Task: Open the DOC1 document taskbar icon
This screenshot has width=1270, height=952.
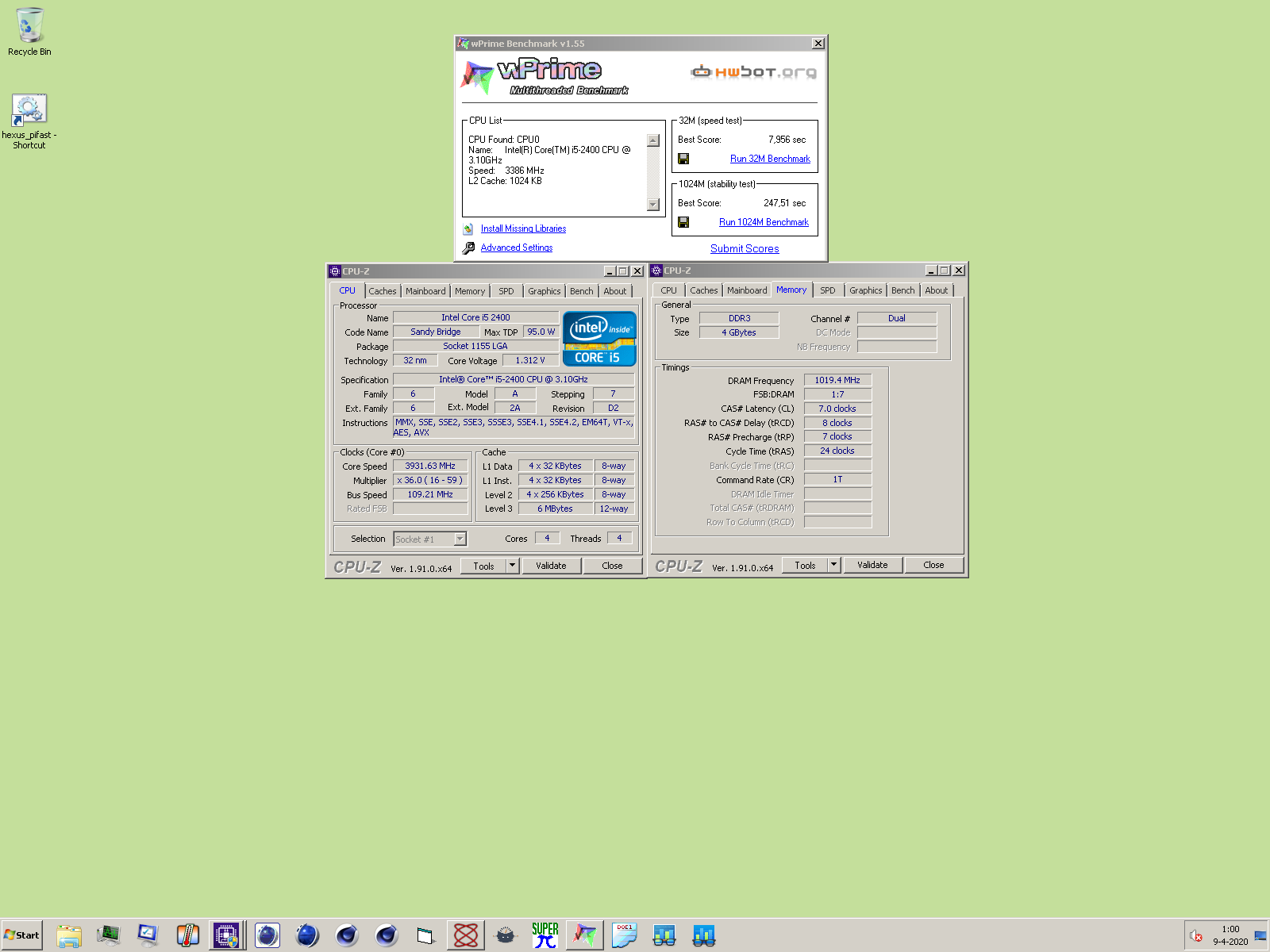Action: click(x=625, y=935)
